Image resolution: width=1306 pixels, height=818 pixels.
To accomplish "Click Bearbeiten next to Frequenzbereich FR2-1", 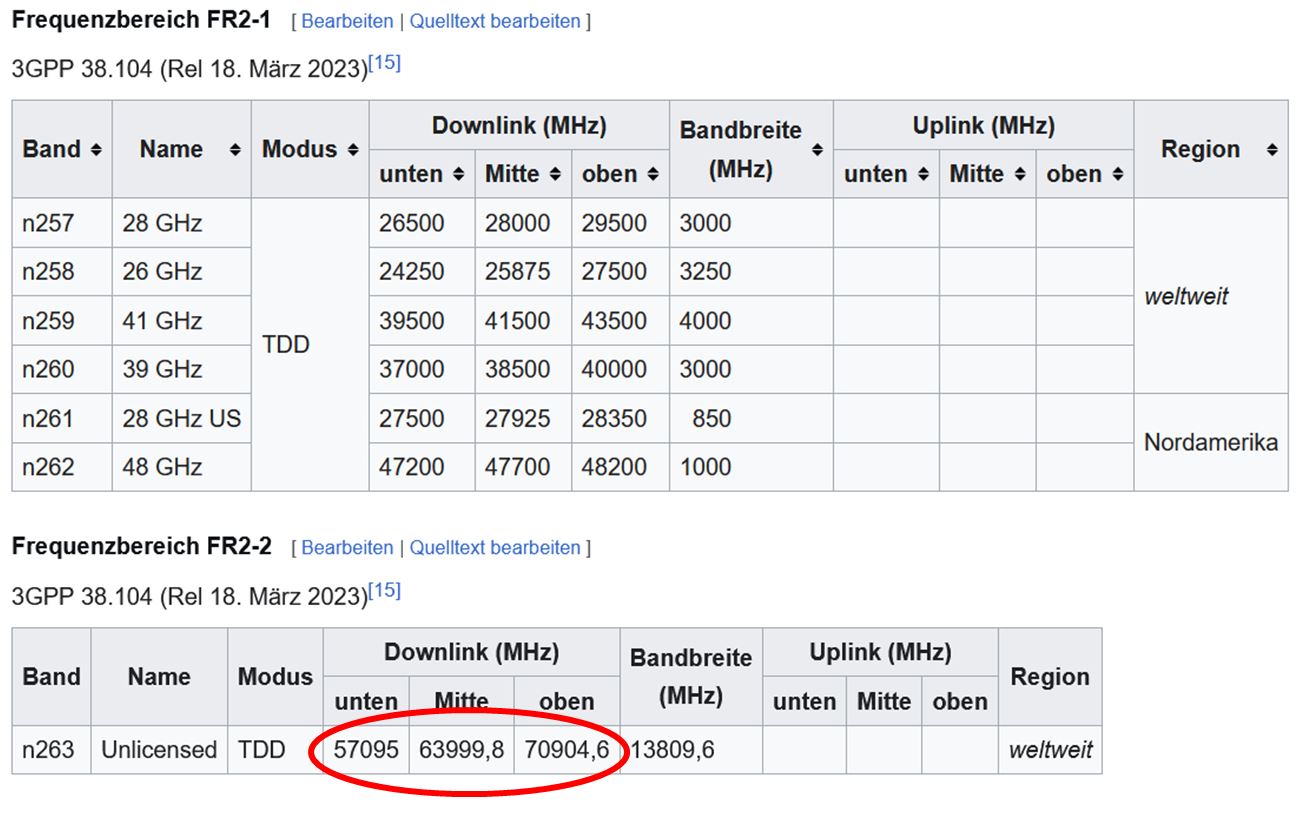I will tap(347, 21).
